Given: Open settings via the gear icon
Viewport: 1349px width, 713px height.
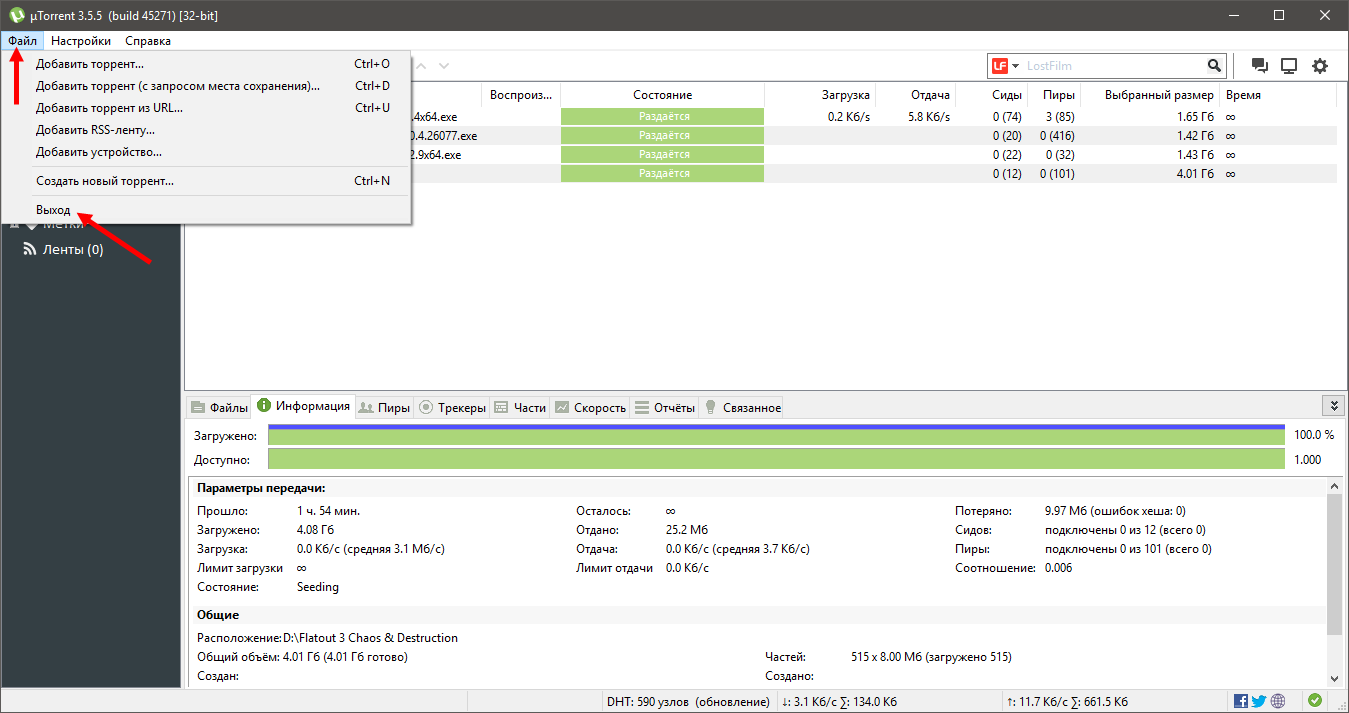Looking at the screenshot, I should point(1320,66).
